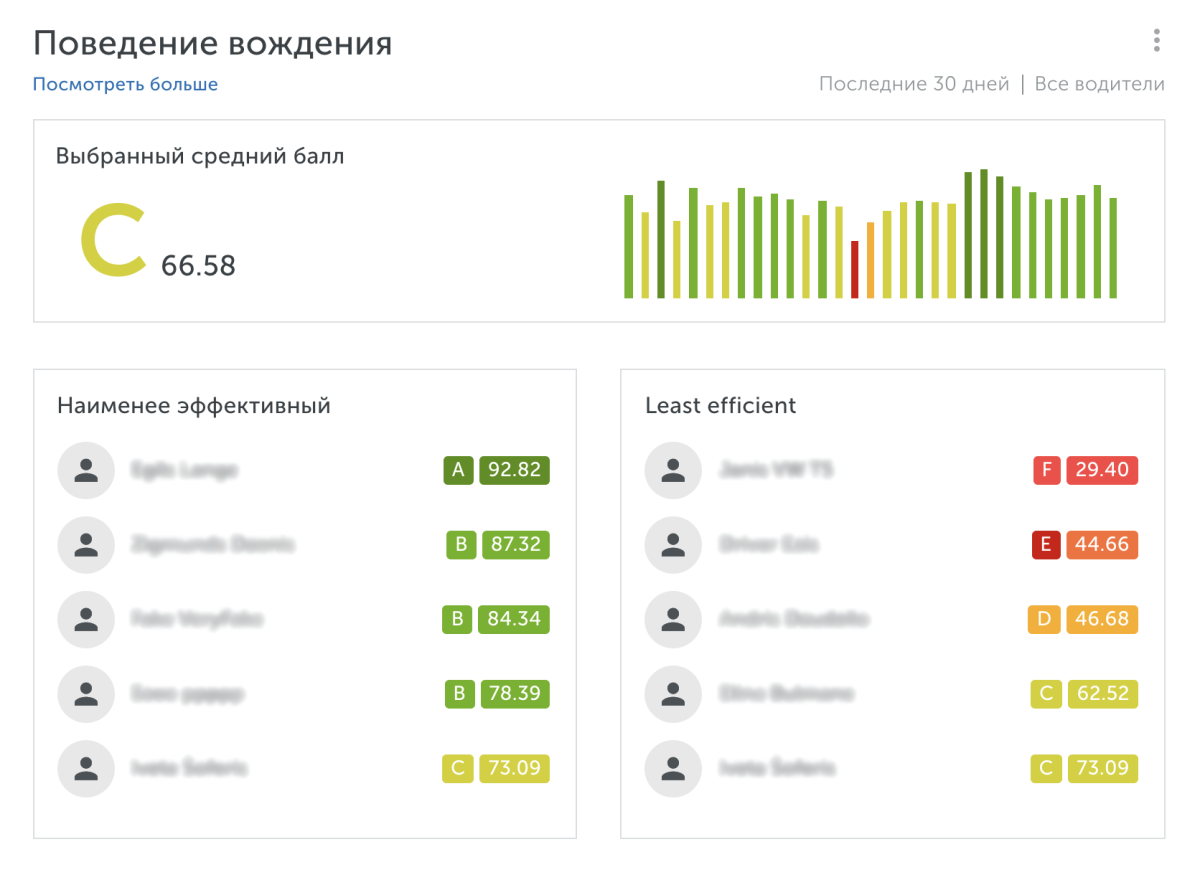The width and height of the screenshot is (1200, 885).
Task: Open the 'Последние 30 дней' period filter
Action: click(914, 84)
